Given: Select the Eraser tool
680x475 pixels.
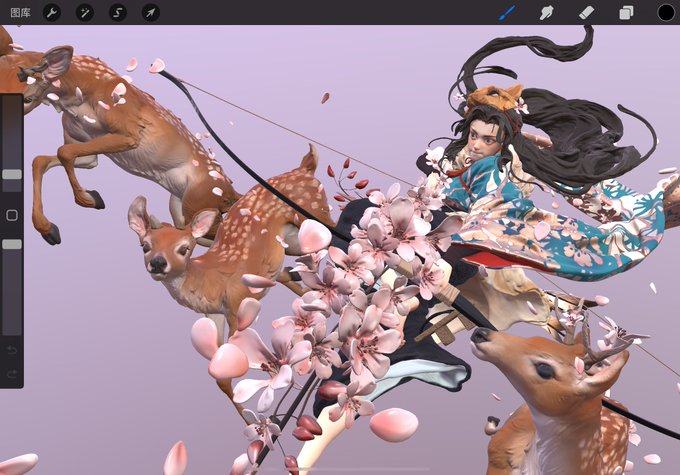Looking at the screenshot, I should [x=586, y=13].
